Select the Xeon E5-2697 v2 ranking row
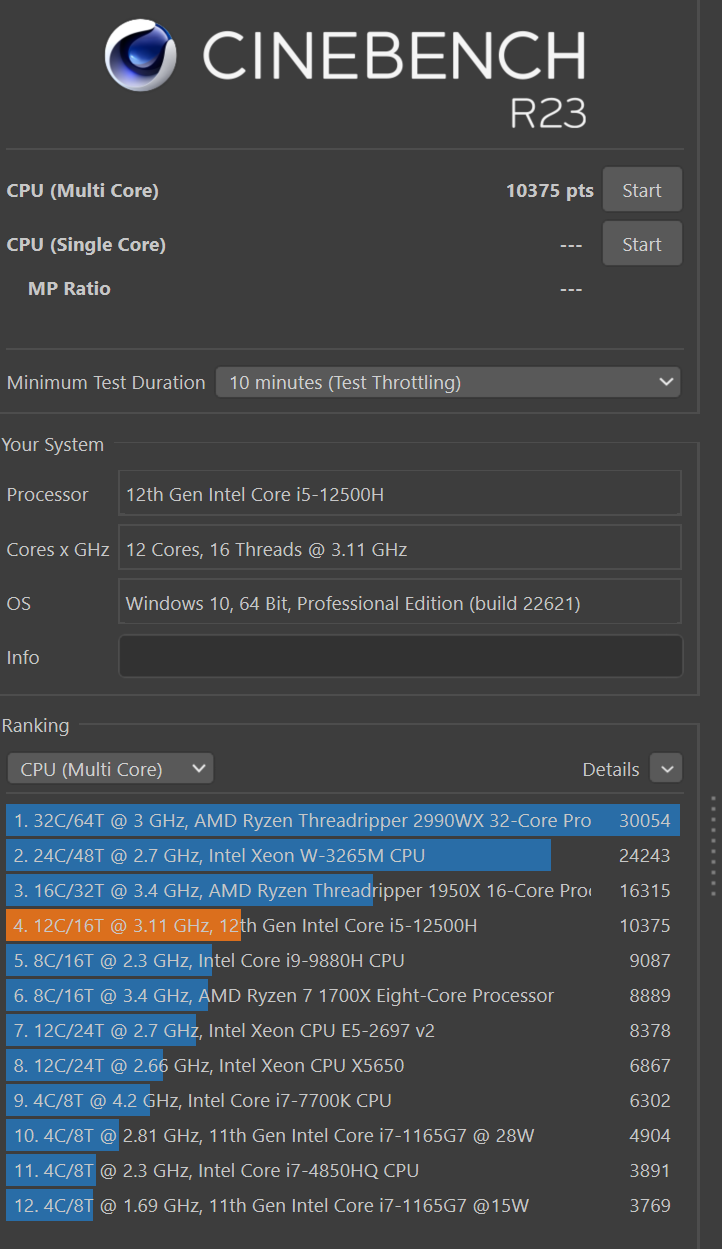 (343, 1030)
